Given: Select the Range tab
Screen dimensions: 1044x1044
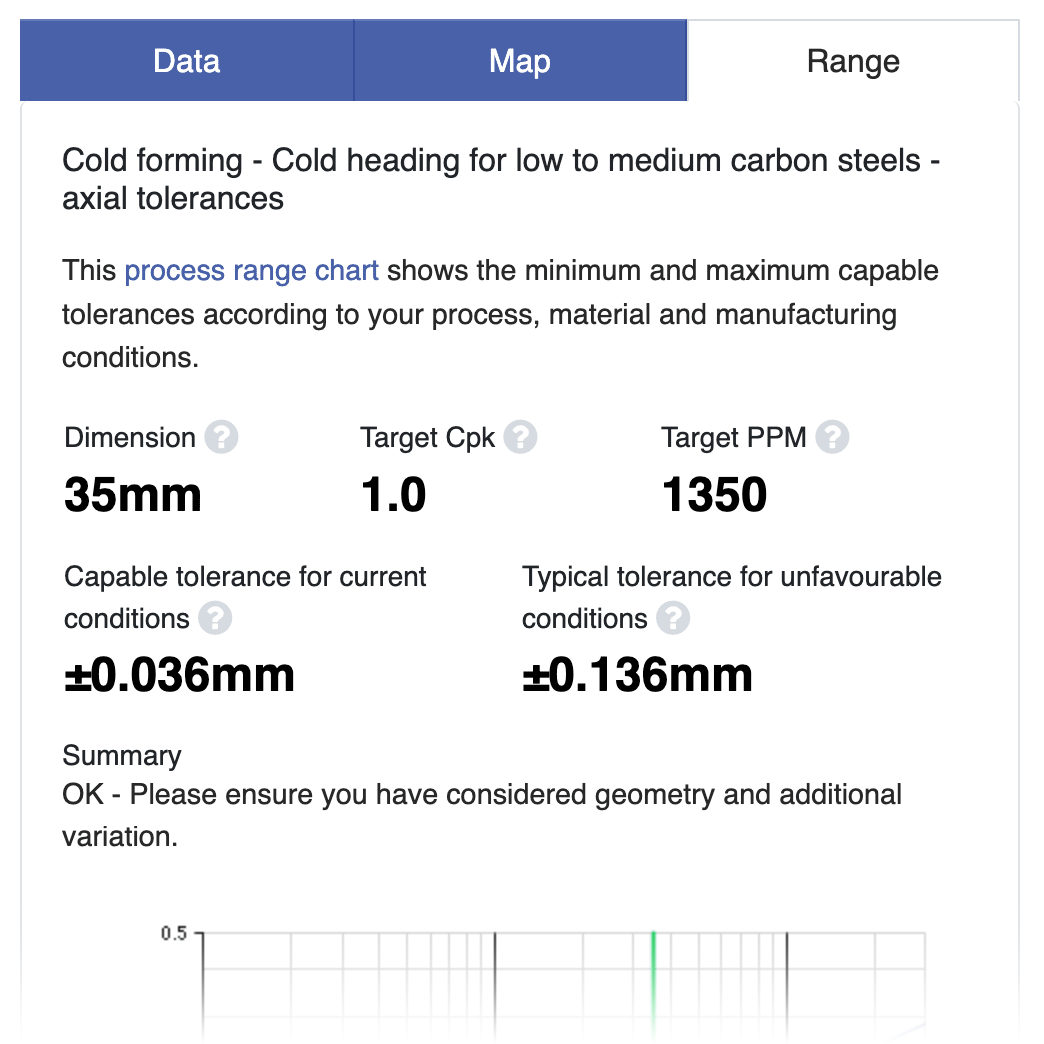Looking at the screenshot, I should click(853, 61).
